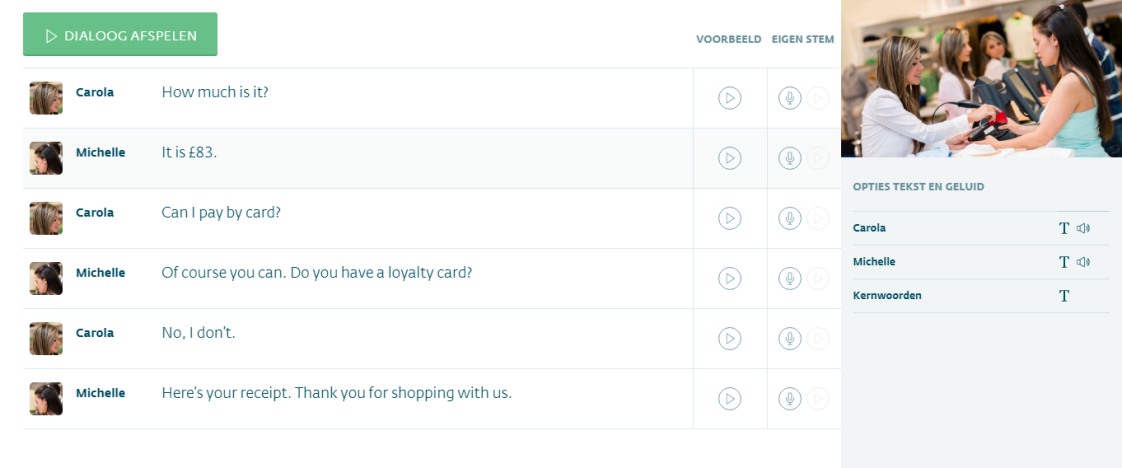Toggle Carola's sound on or off
The image size is (1122, 468).
(1083, 228)
